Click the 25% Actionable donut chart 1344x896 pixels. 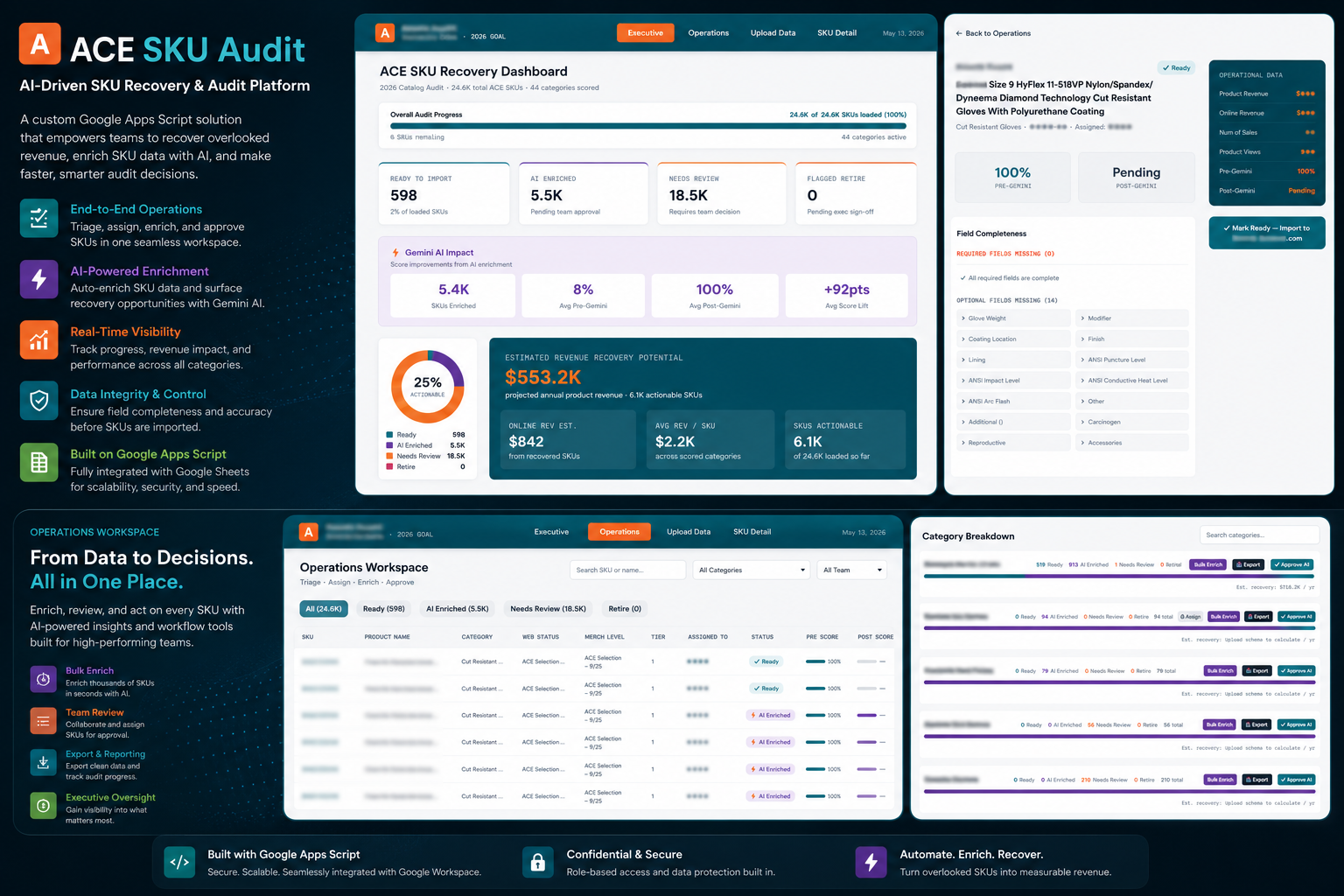click(x=427, y=386)
